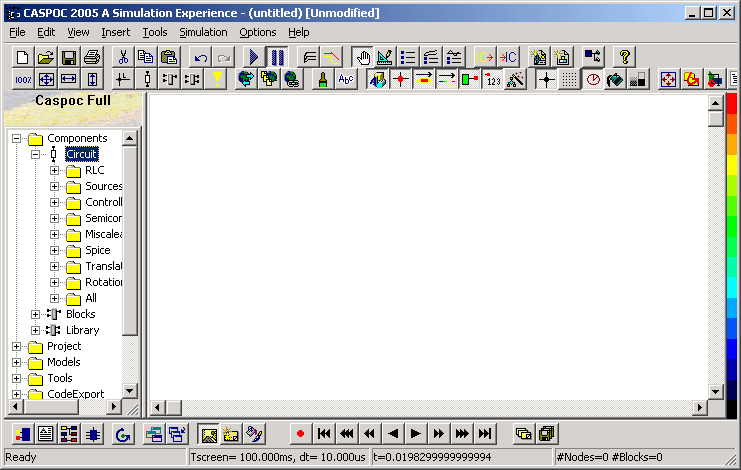Click the tree panel scroll up arrow
The image size is (741, 470).
coord(129,138)
